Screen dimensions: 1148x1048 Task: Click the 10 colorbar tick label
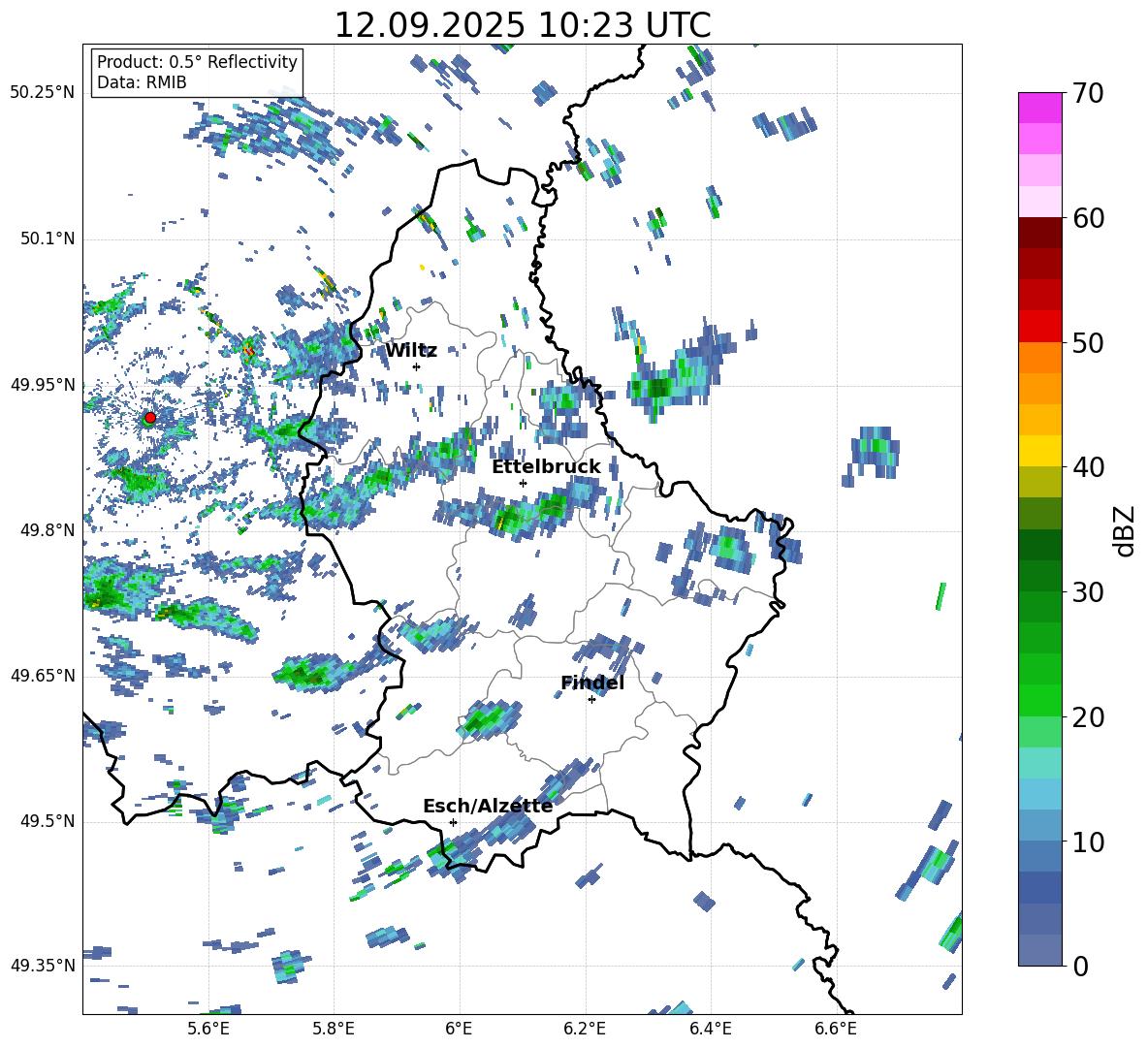click(1087, 842)
